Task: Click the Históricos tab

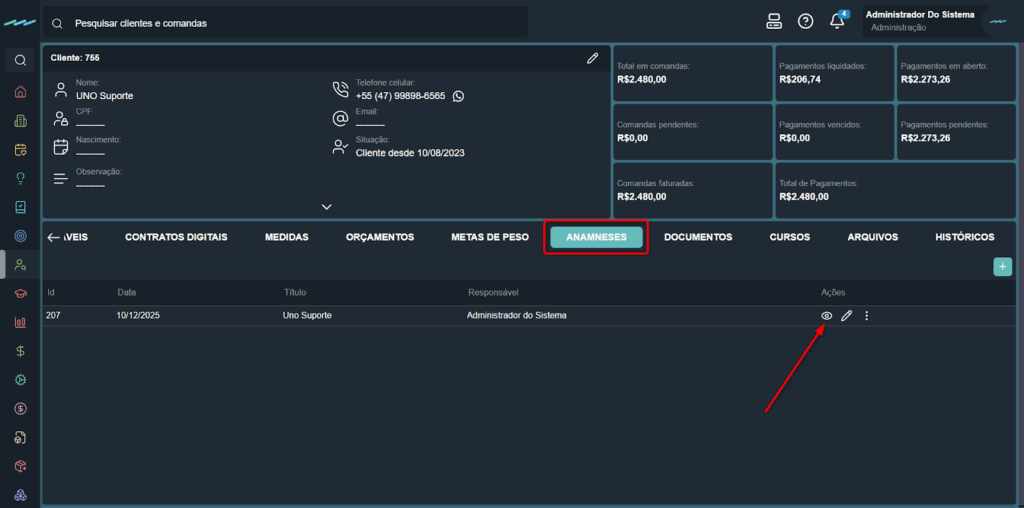Action: point(964,237)
